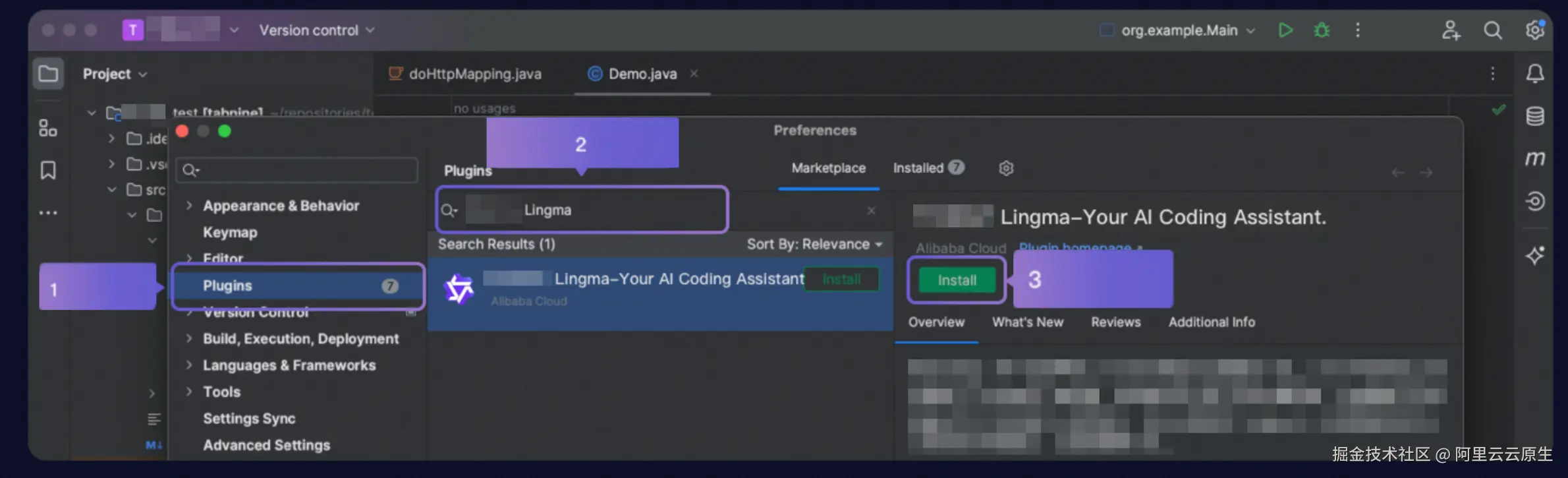Image resolution: width=1568 pixels, height=478 pixels.
Task: Select Plugins in settings list
Action: click(298, 285)
